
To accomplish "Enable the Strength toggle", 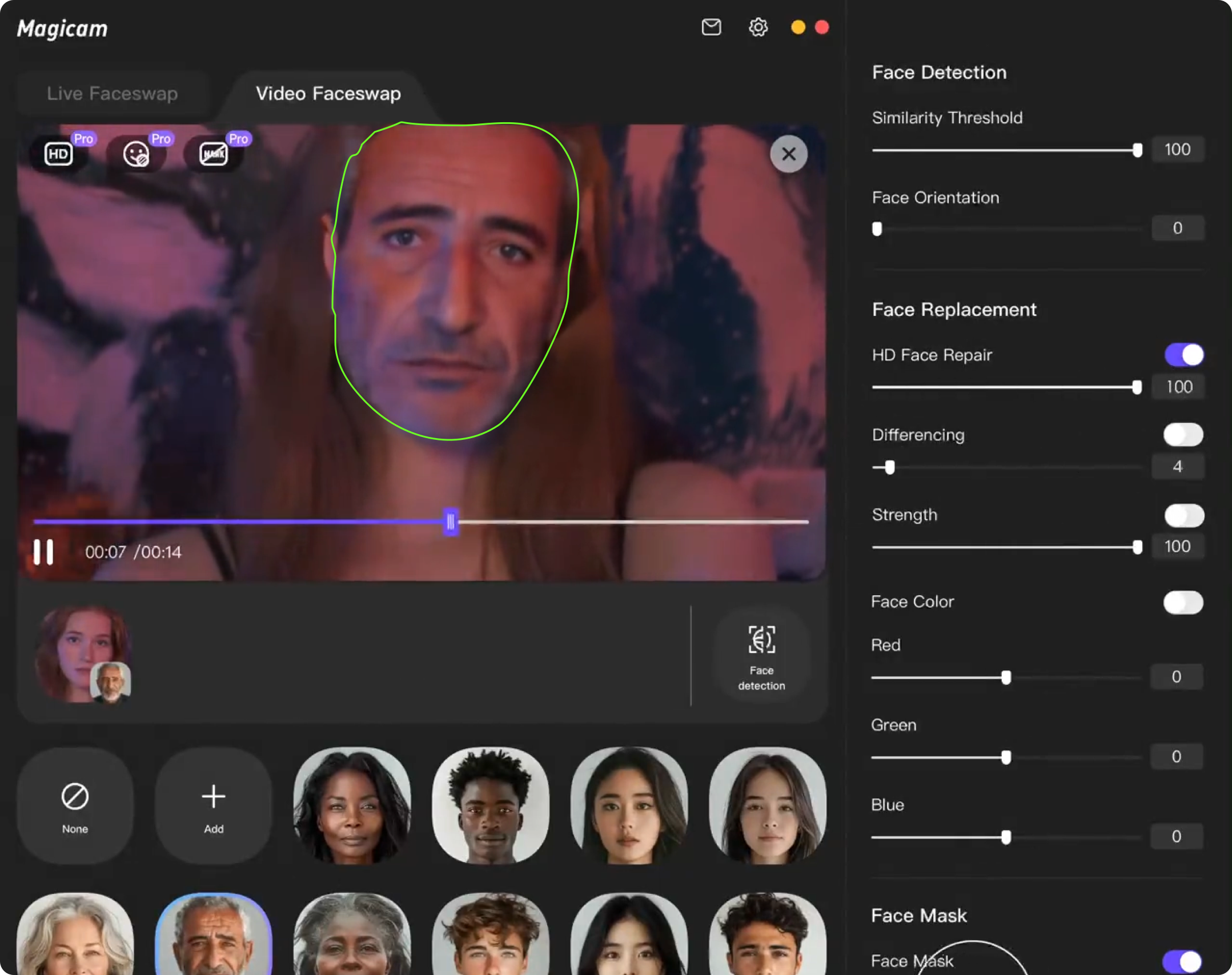I will click(x=1183, y=515).
